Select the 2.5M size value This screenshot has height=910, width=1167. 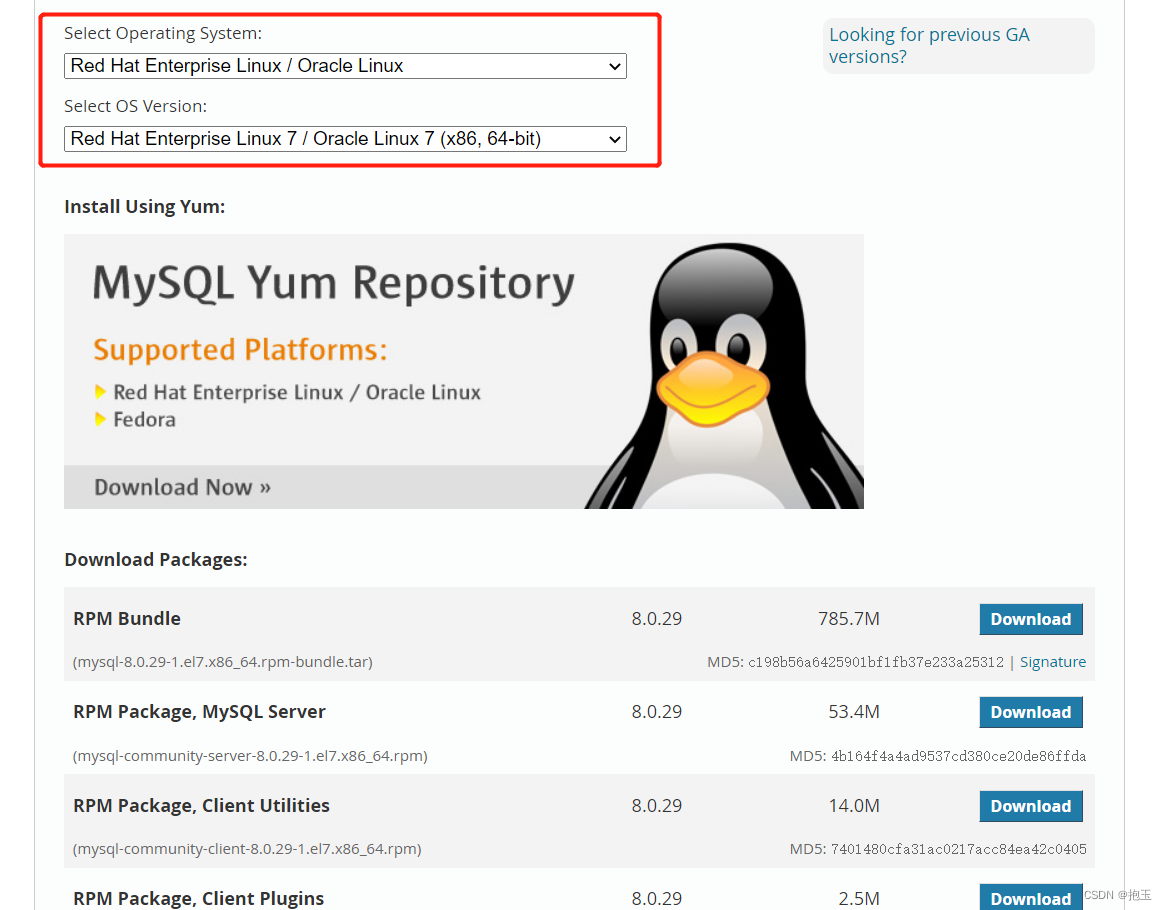859,899
